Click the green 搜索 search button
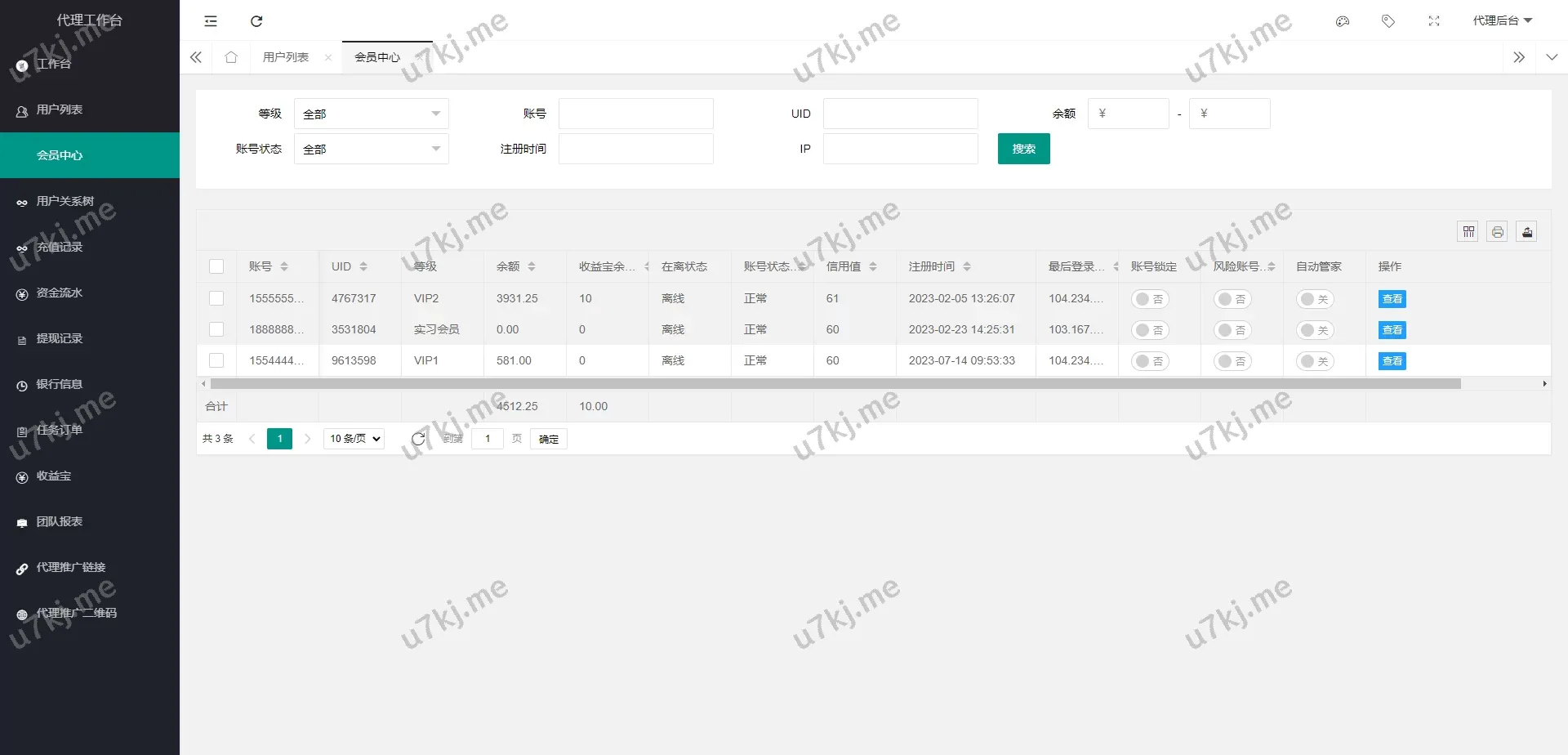The width and height of the screenshot is (1568, 755). tap(1023, 149)
